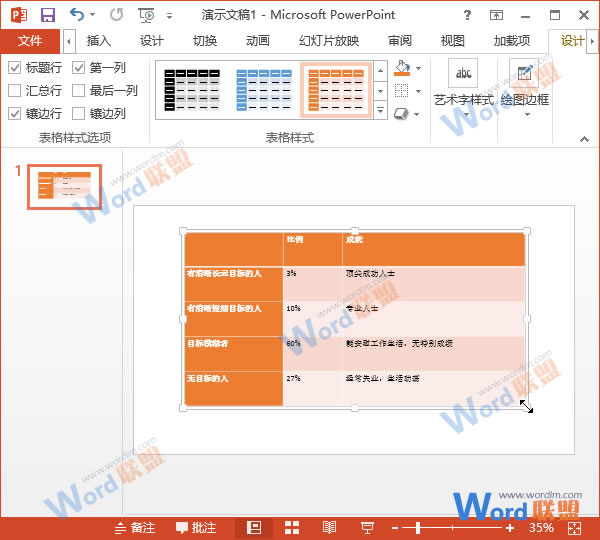Expand the table styles gallery
The width and height of the screenshot is (600, 540).
[x=380, y=111]
